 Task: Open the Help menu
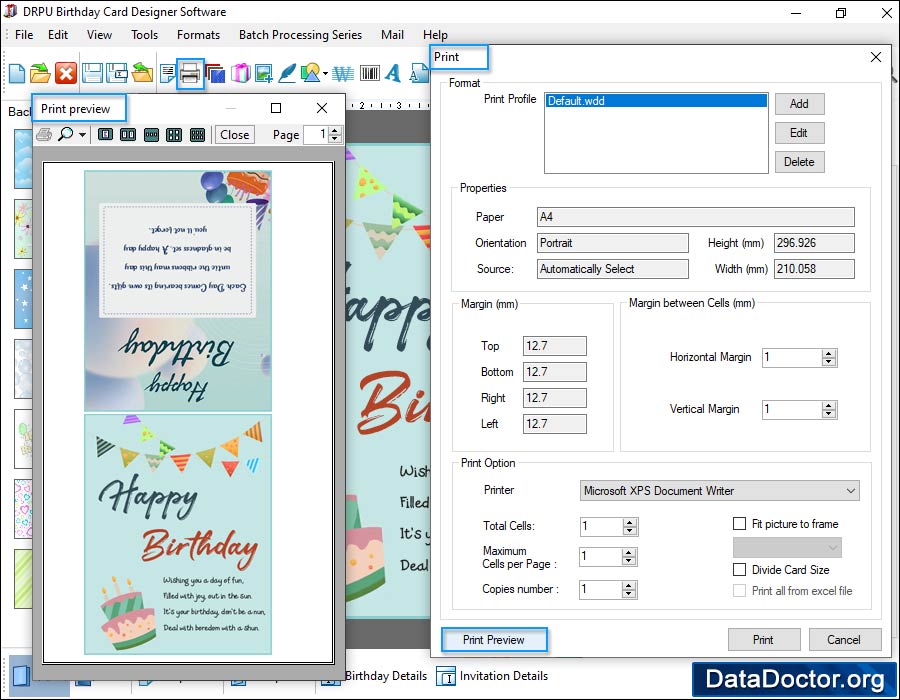click(x=436, y=35)
